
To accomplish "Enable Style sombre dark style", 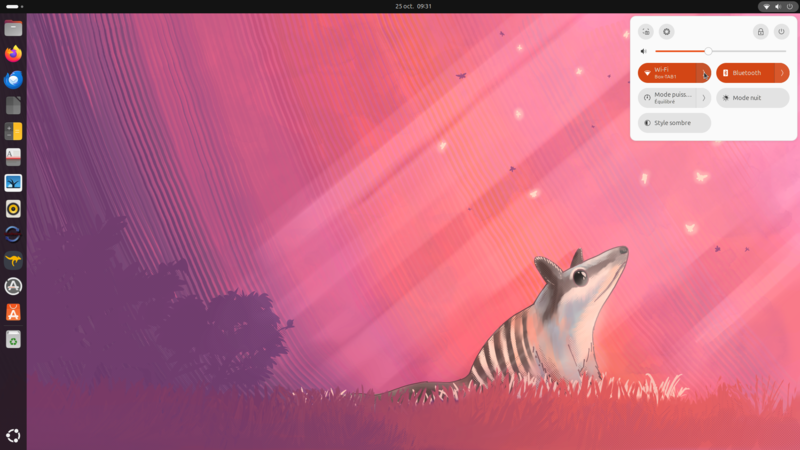I will click(x=674, y=123).
